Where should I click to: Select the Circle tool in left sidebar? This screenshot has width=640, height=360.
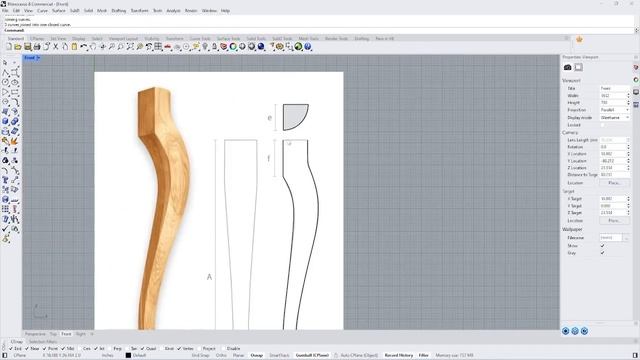[5, 82]
